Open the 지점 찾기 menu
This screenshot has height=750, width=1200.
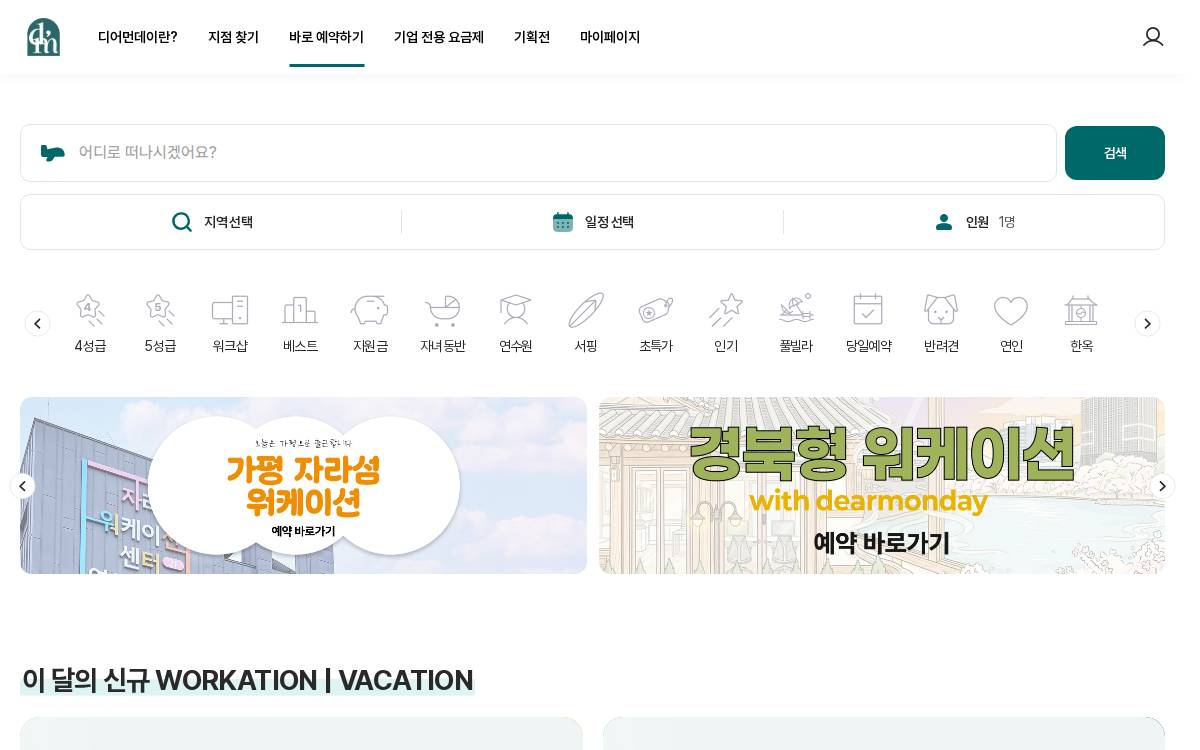(233, 37)
